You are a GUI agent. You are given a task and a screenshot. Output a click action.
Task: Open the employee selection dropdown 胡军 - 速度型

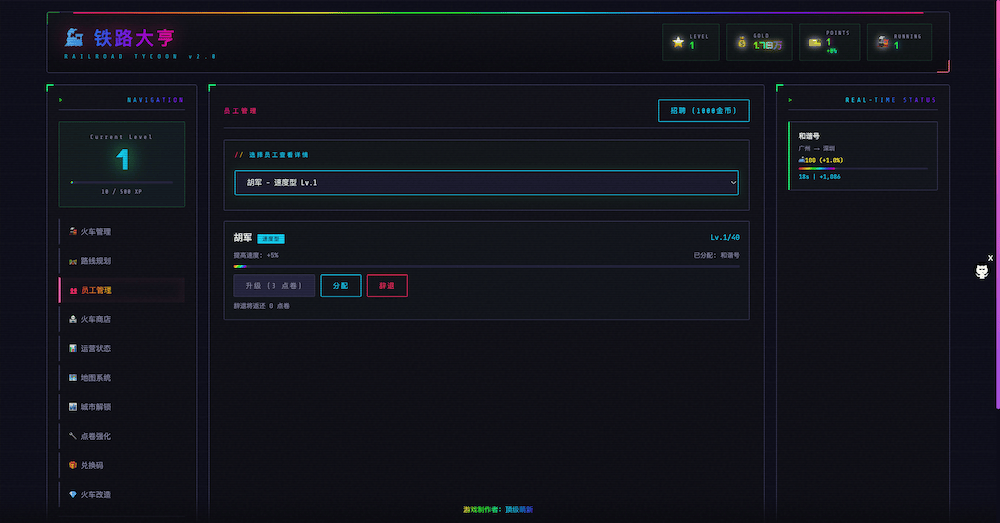[x=485, y=183]
